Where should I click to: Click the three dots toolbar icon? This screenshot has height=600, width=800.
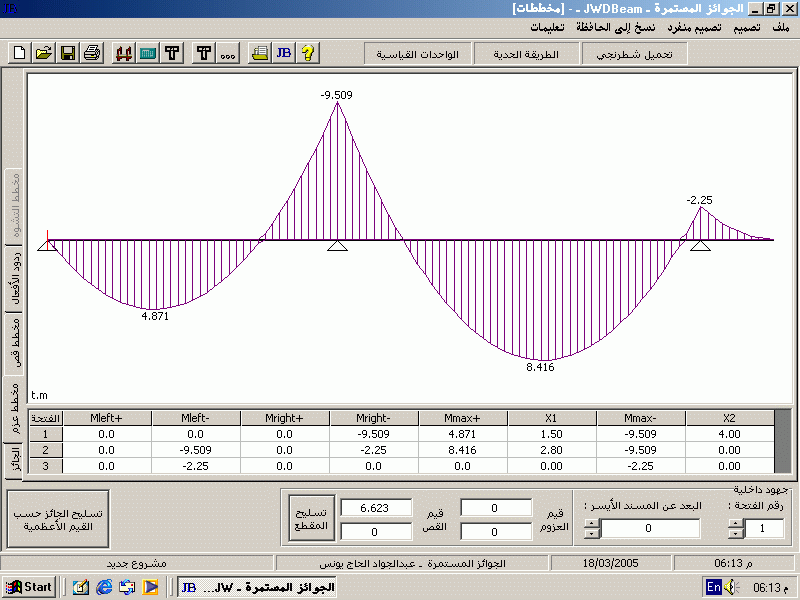227,53
